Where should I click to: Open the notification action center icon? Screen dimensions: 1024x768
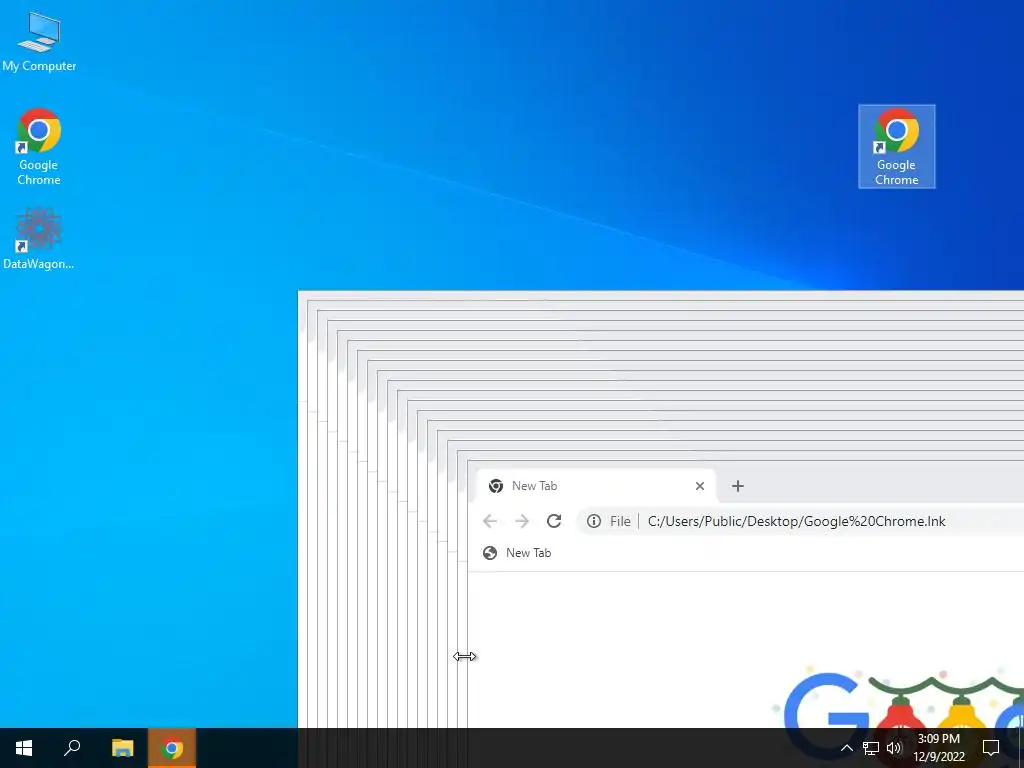991,748
